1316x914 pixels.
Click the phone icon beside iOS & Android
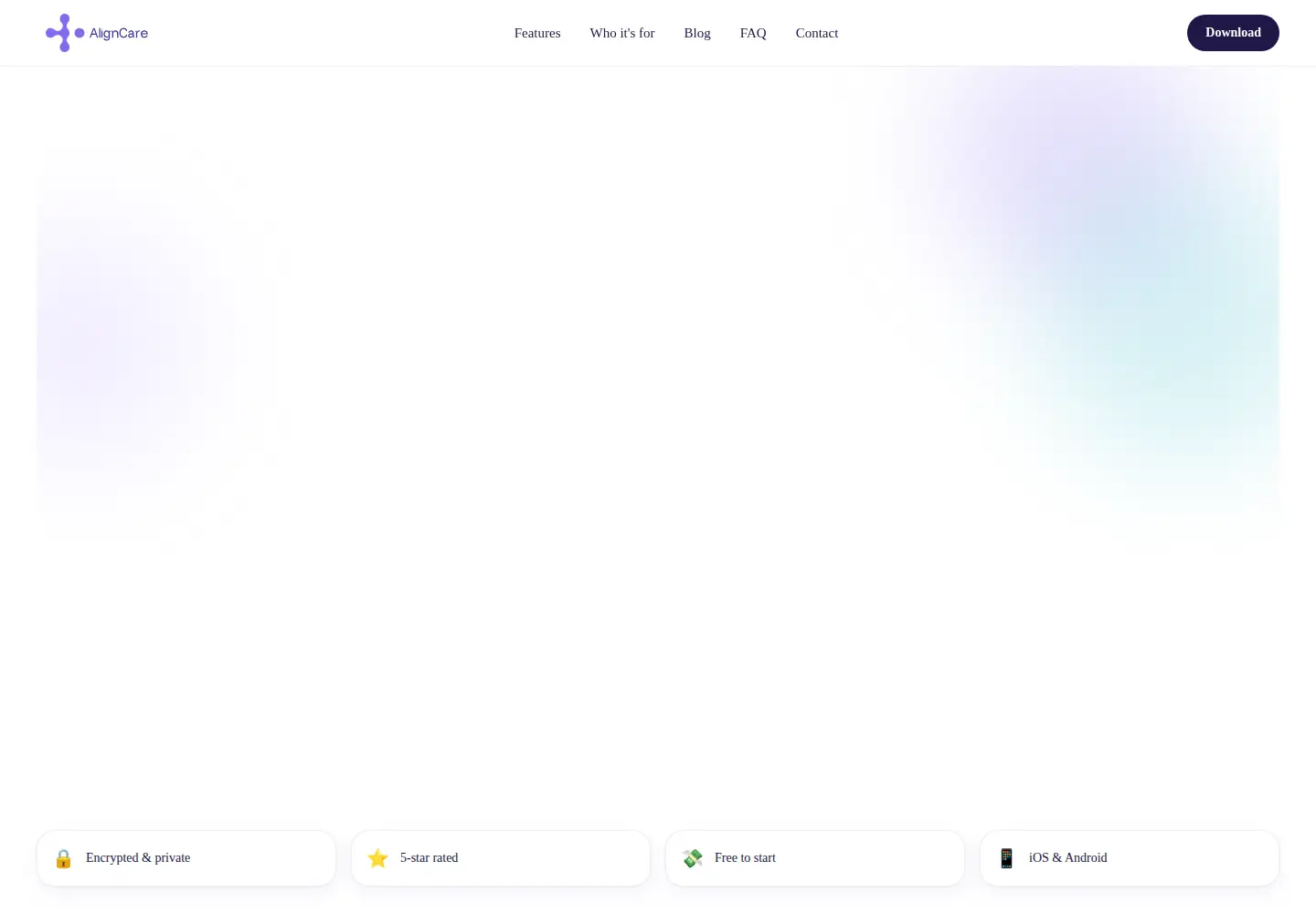pyautogui.click(x=1006, y=858)
